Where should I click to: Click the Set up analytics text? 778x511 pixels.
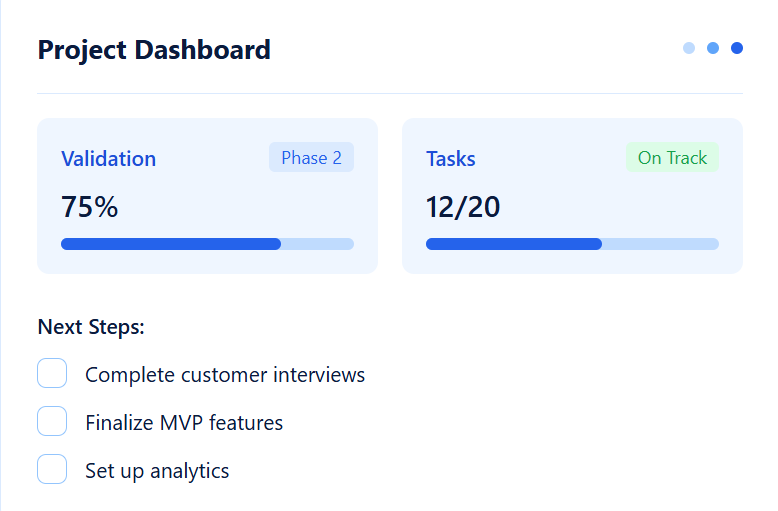point(157,470)
